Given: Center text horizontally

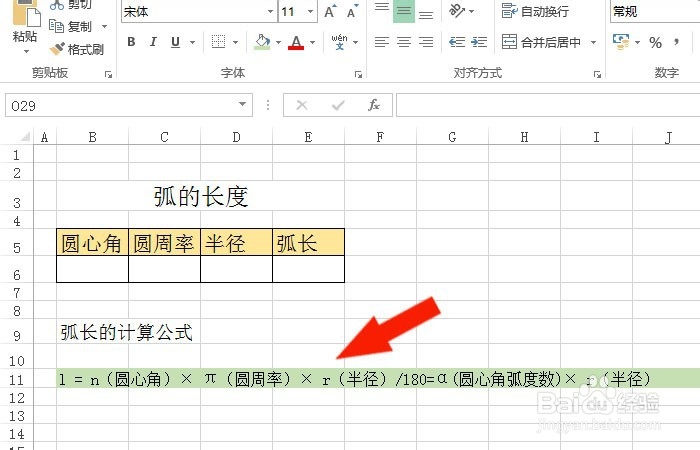Looking at the screenshot, I should pos(404,42).
